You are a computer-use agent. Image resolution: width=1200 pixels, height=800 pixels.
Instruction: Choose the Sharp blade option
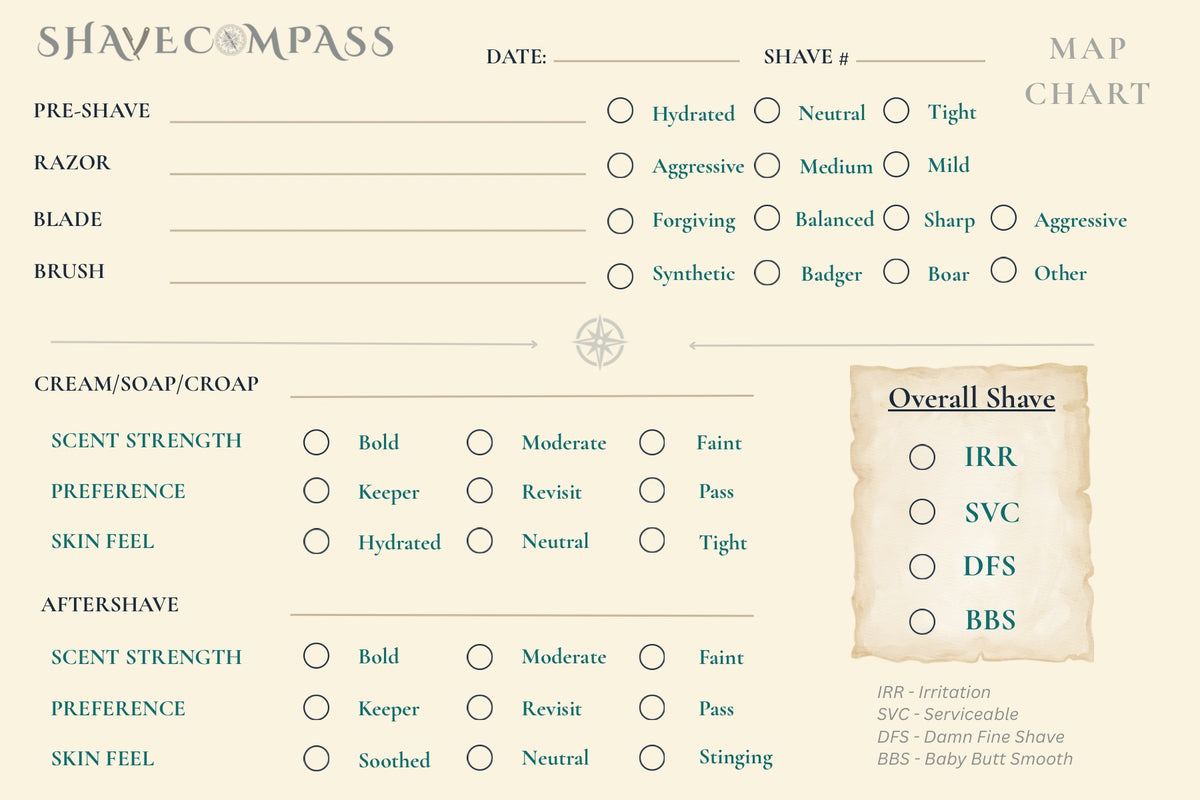896,218
